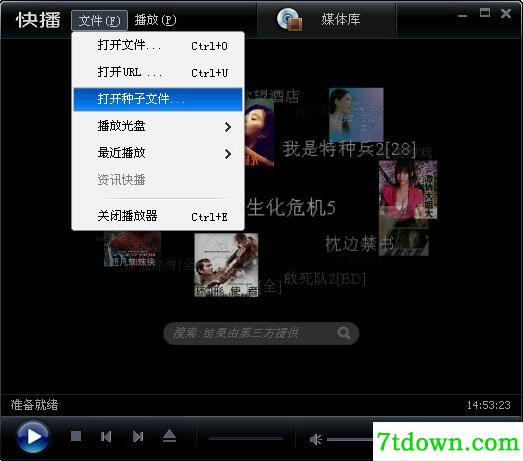This screenshot has width=523, height=461.
Task: Adjust the volume slider
Action: 350,439
